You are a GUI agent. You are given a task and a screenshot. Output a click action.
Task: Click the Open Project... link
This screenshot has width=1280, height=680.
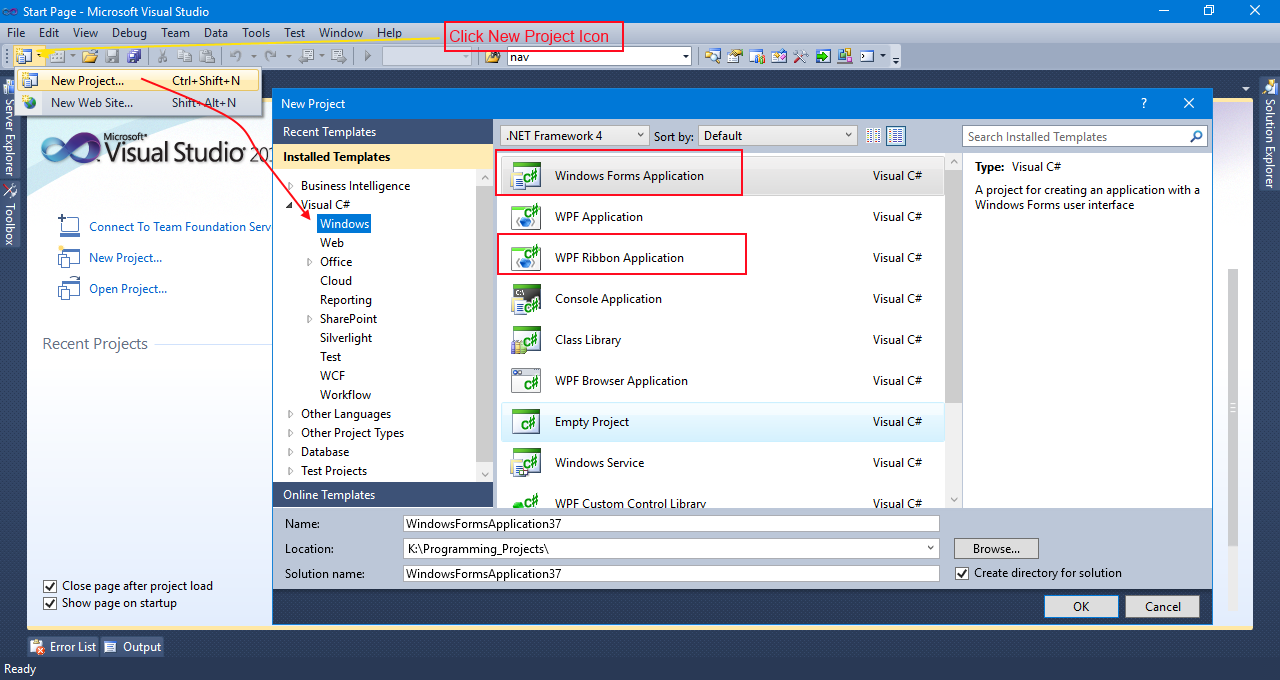pyautogui.click(x=128, y=289)
